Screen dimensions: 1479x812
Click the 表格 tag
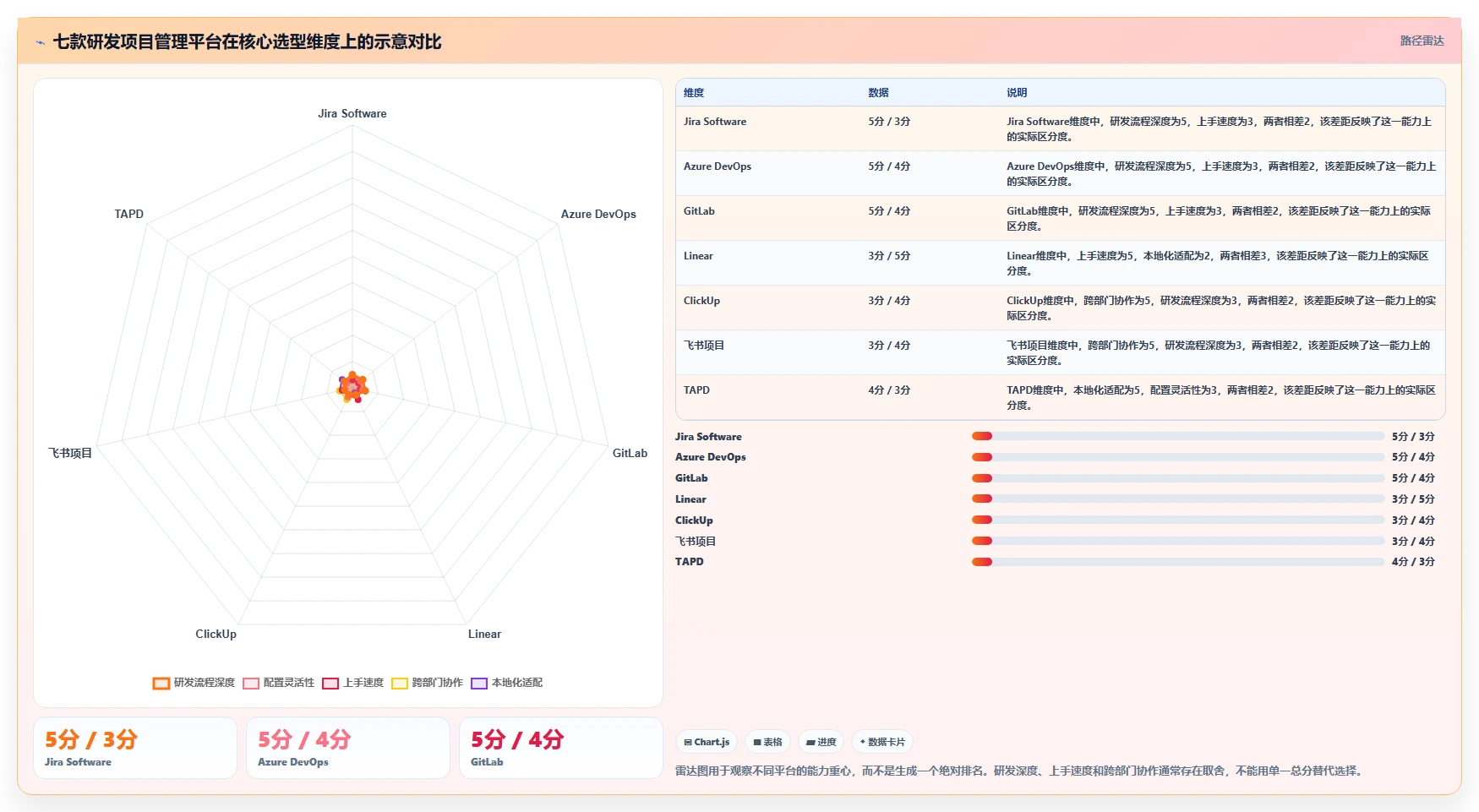click(x=767, y=742)
